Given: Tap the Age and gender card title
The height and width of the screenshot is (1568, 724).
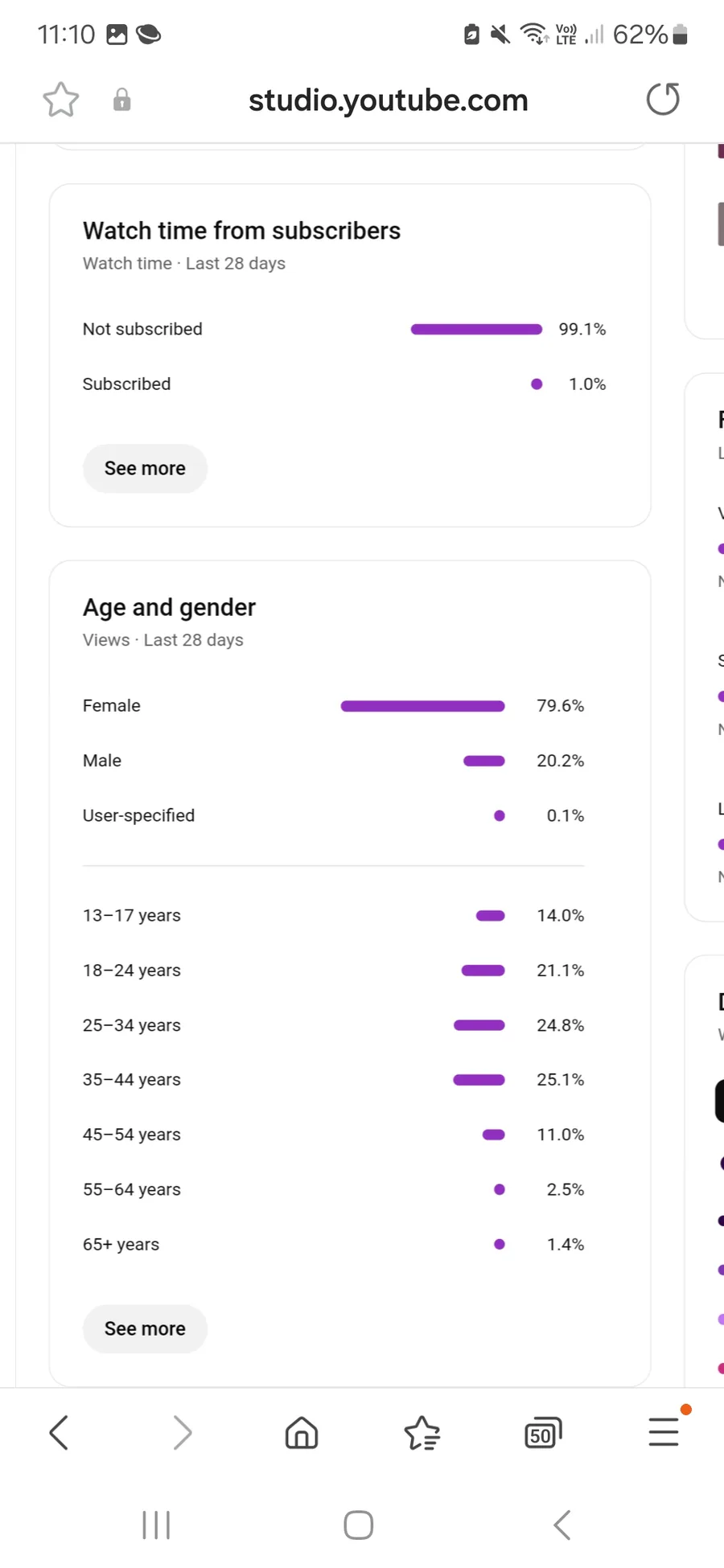Looking at the screenshot, I should point(169,607).
